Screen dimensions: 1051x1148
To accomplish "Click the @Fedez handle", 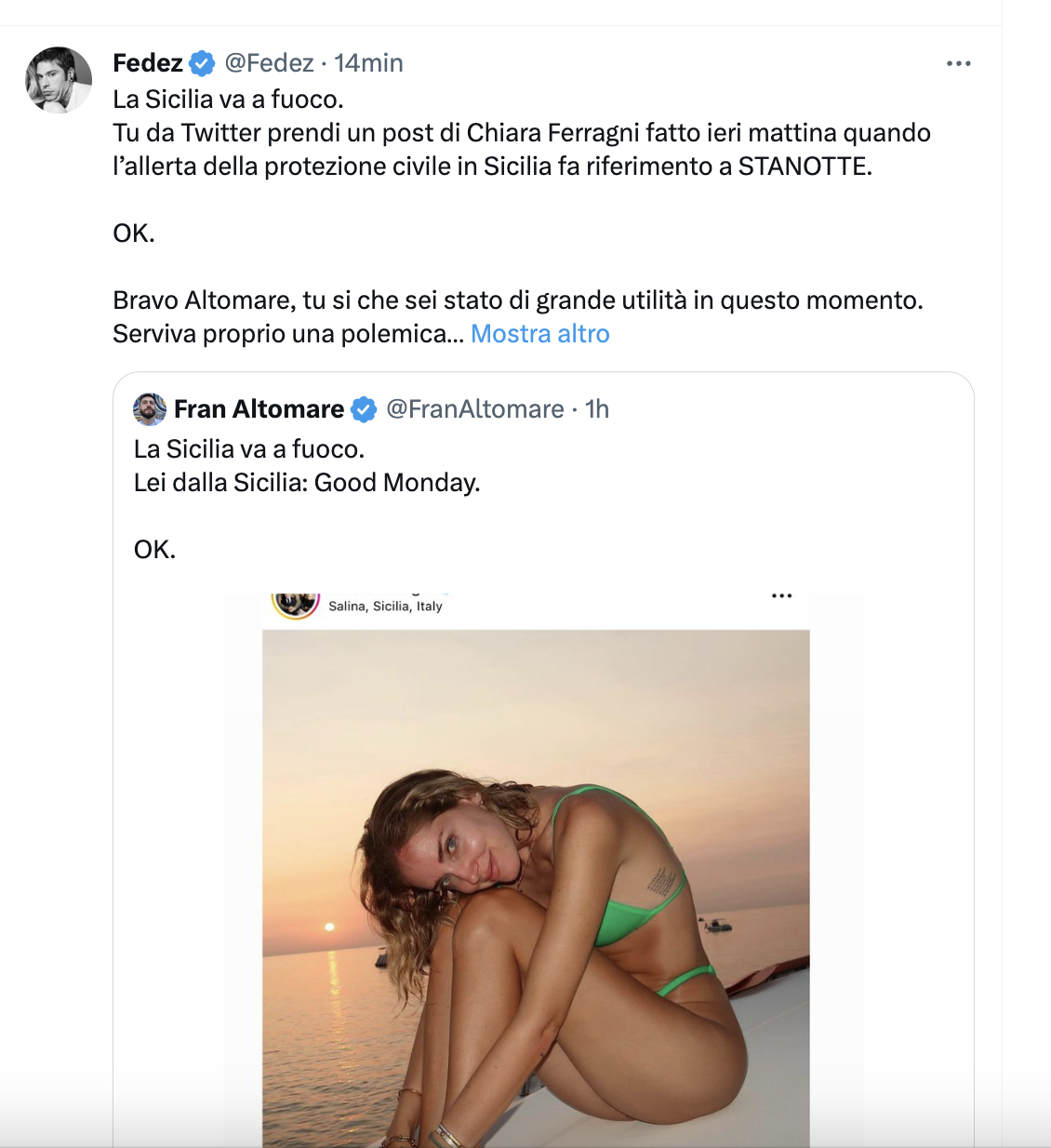I will tap(272, 62).
